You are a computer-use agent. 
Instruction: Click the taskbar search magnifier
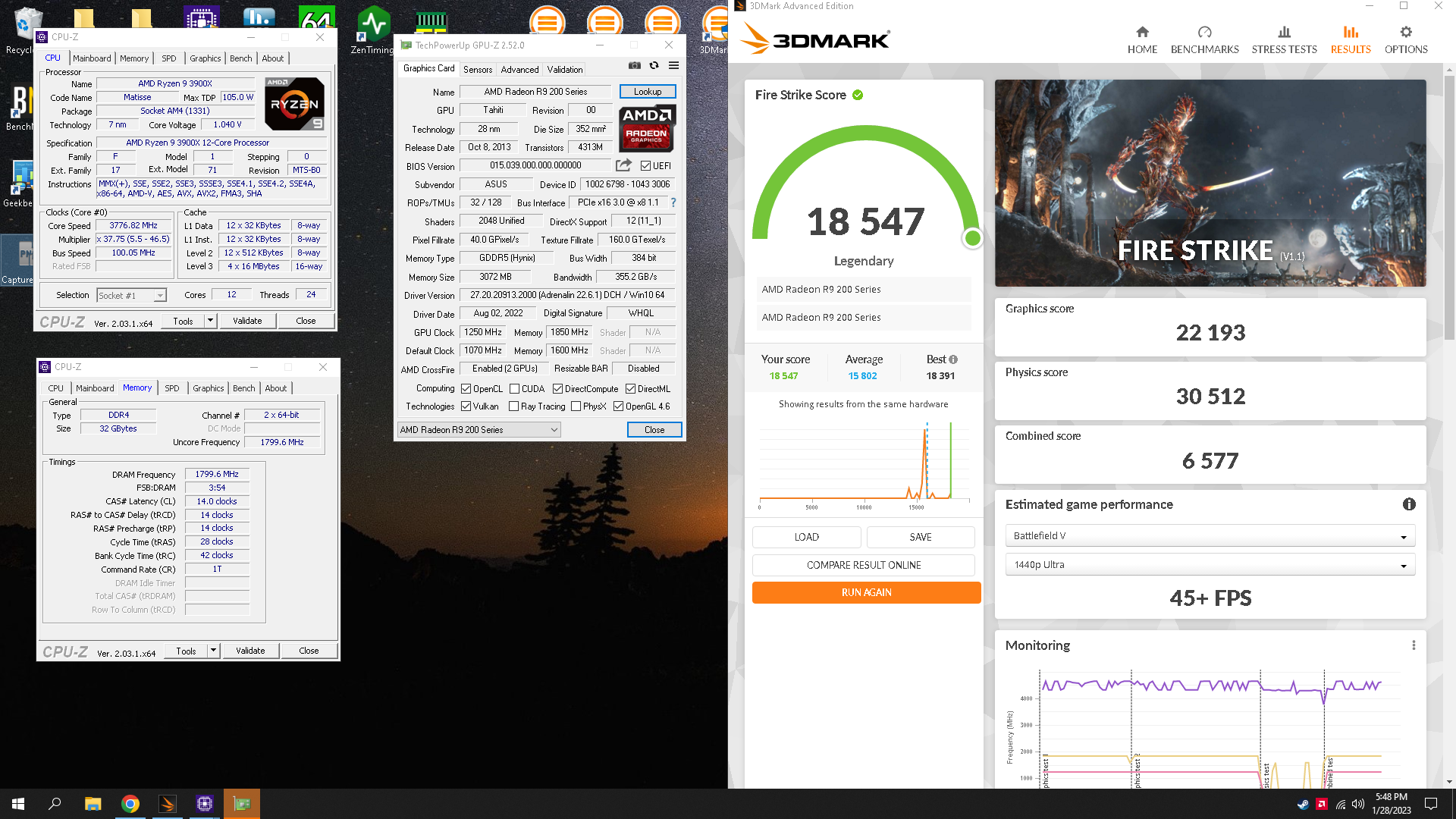[55, 804]
